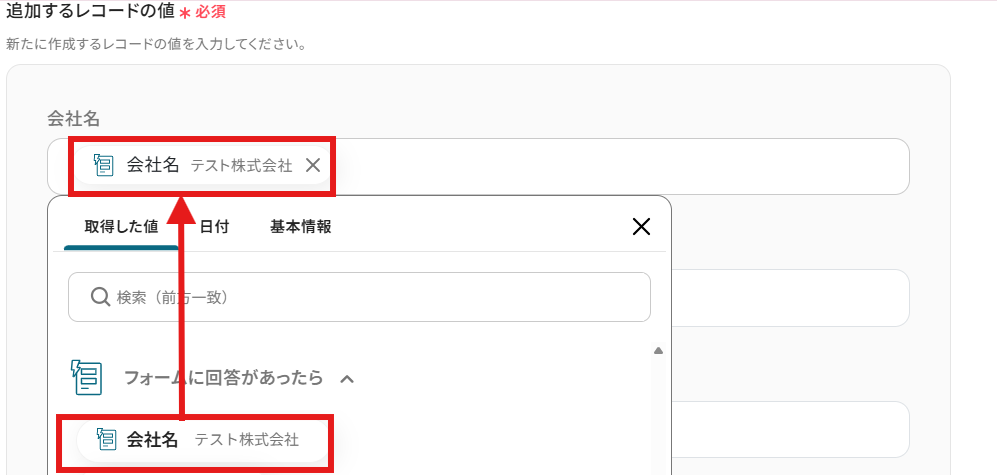Switch to the 日付 tab

coord(214,226)
